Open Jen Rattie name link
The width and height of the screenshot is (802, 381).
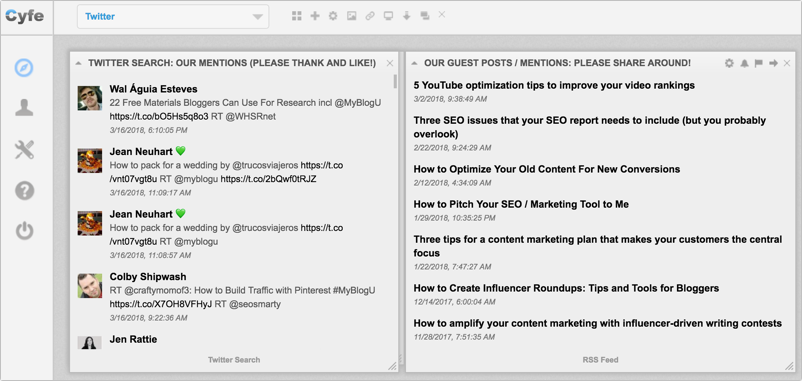point(133,340)
